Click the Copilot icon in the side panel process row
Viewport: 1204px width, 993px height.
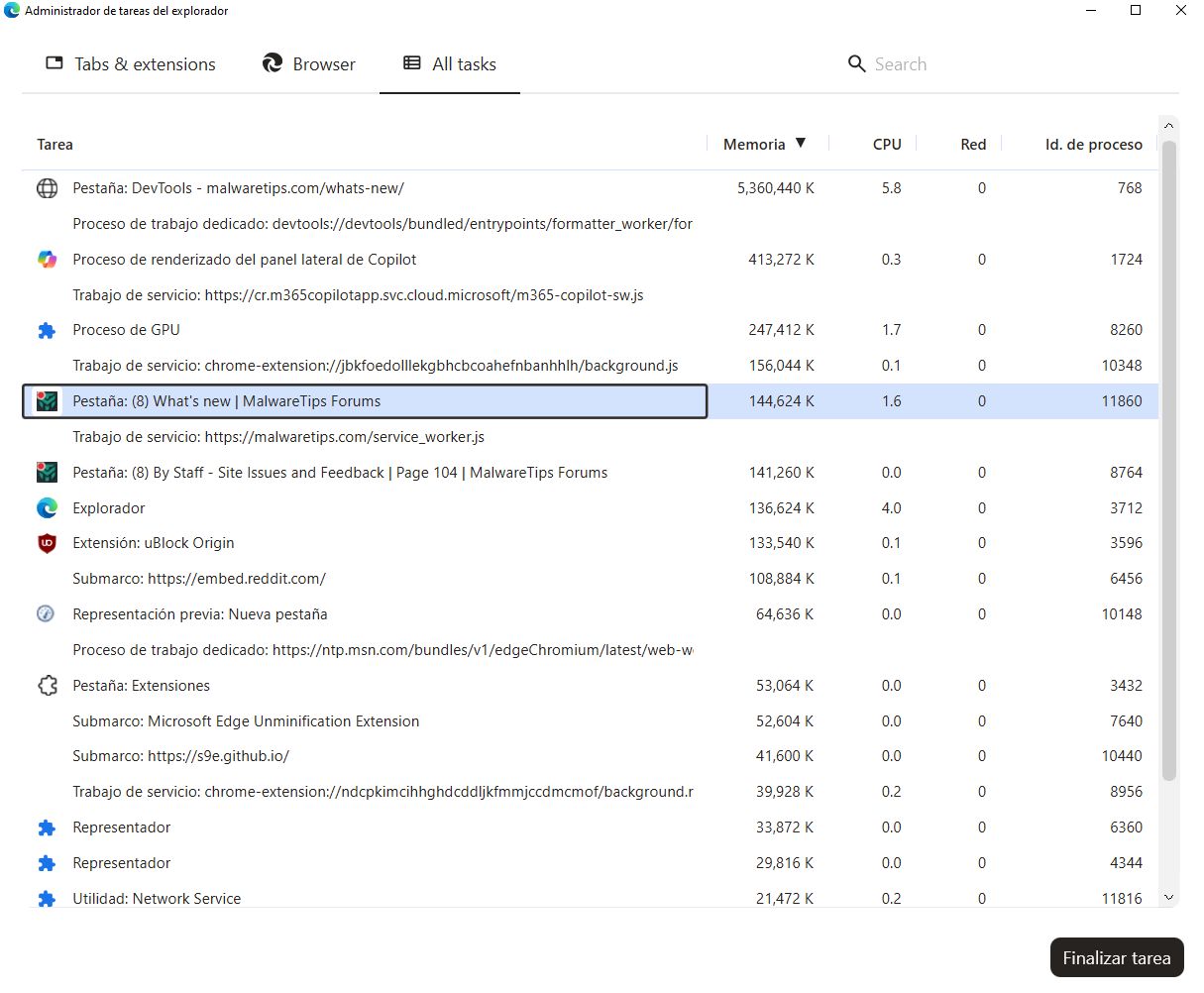pyautogui.click(x=47, y=260)
